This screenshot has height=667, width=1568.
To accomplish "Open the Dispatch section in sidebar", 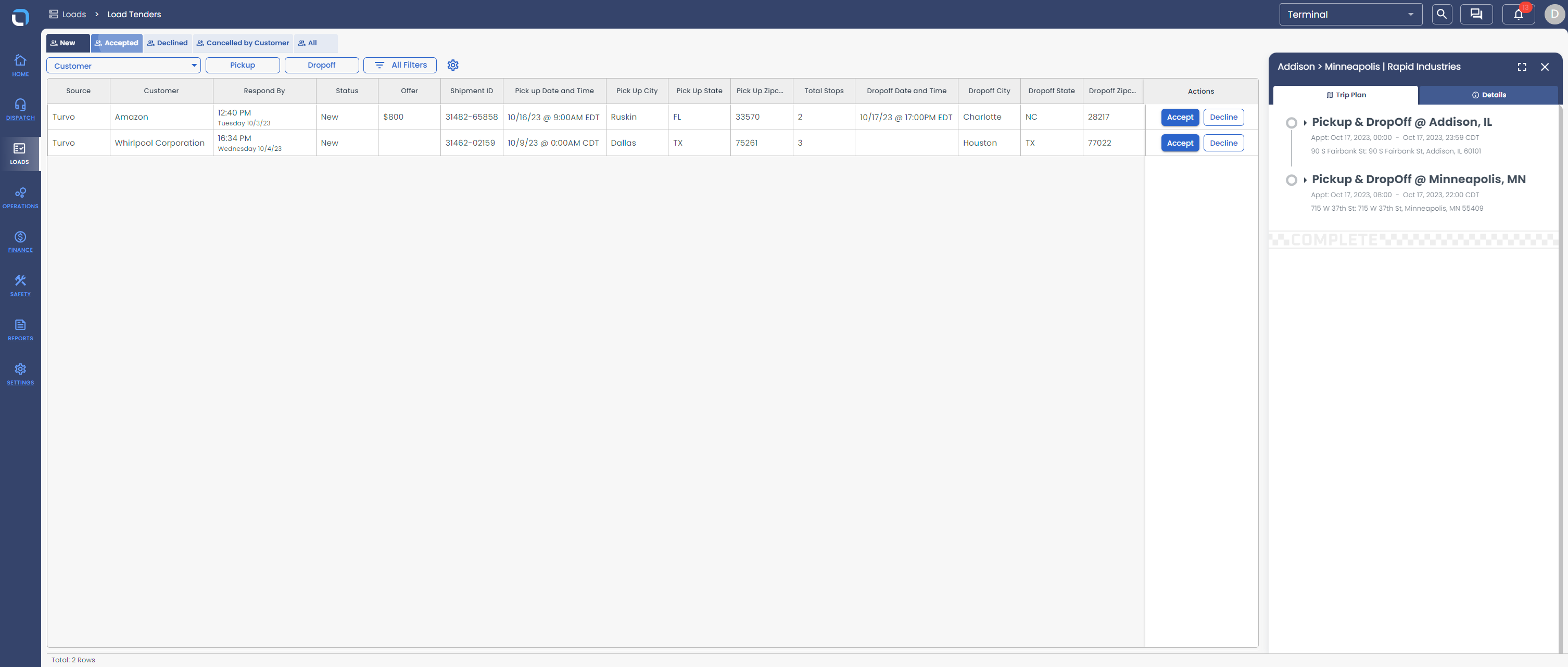I will (20, 110).
